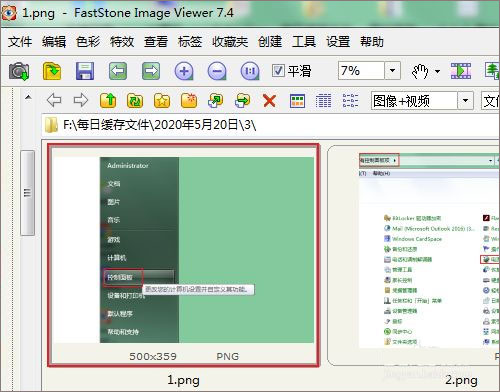Open the 创建 menu

pyautogui.click(x=270, y=42)
